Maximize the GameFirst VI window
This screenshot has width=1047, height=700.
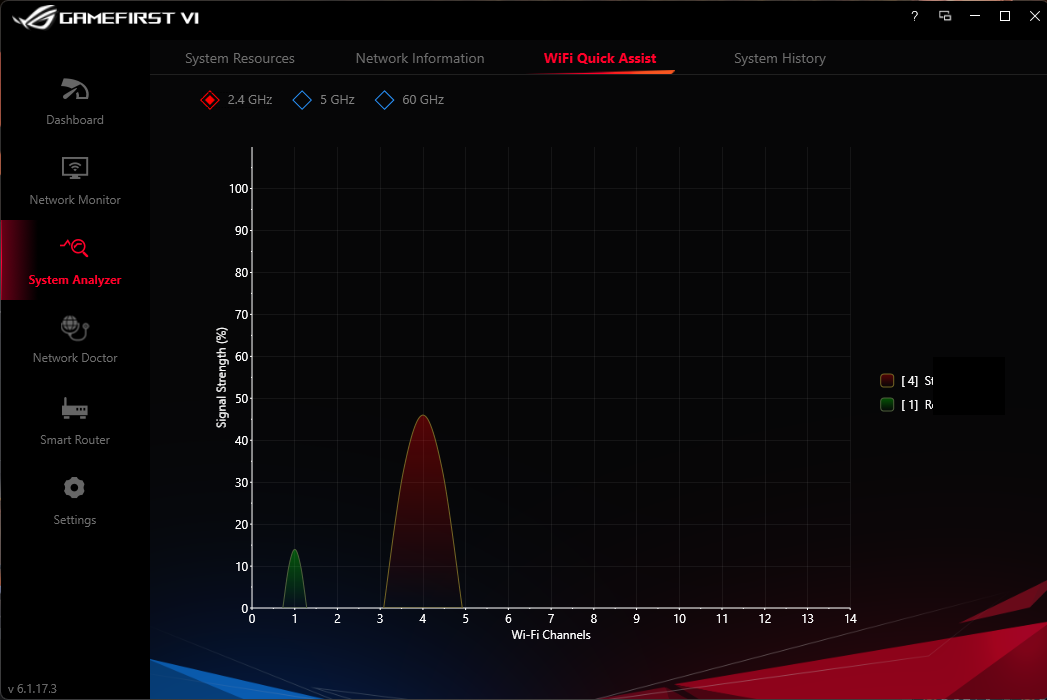coord(1005,16)
